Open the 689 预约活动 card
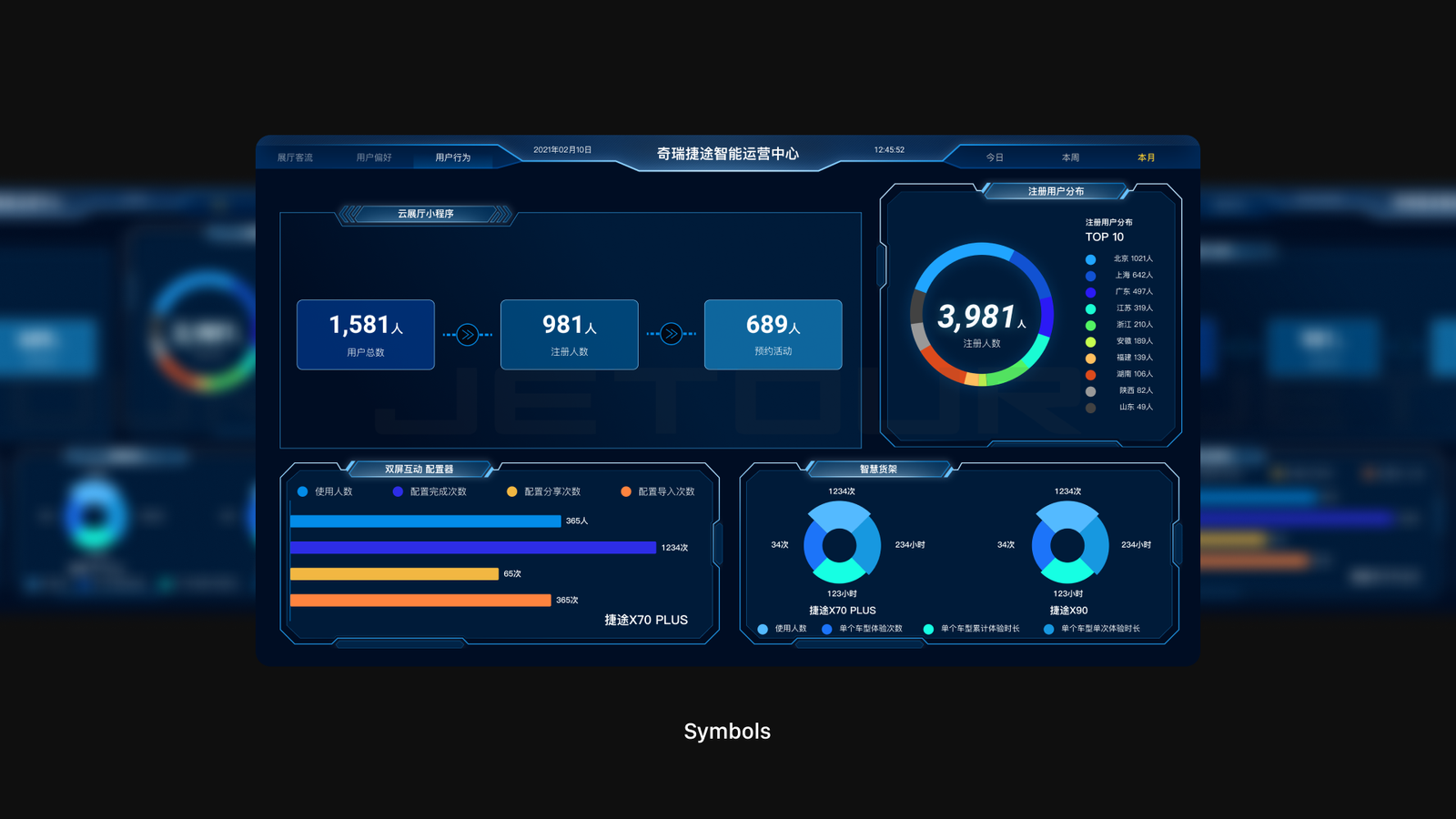This screenshot has height=819, width=1456. 773,335
